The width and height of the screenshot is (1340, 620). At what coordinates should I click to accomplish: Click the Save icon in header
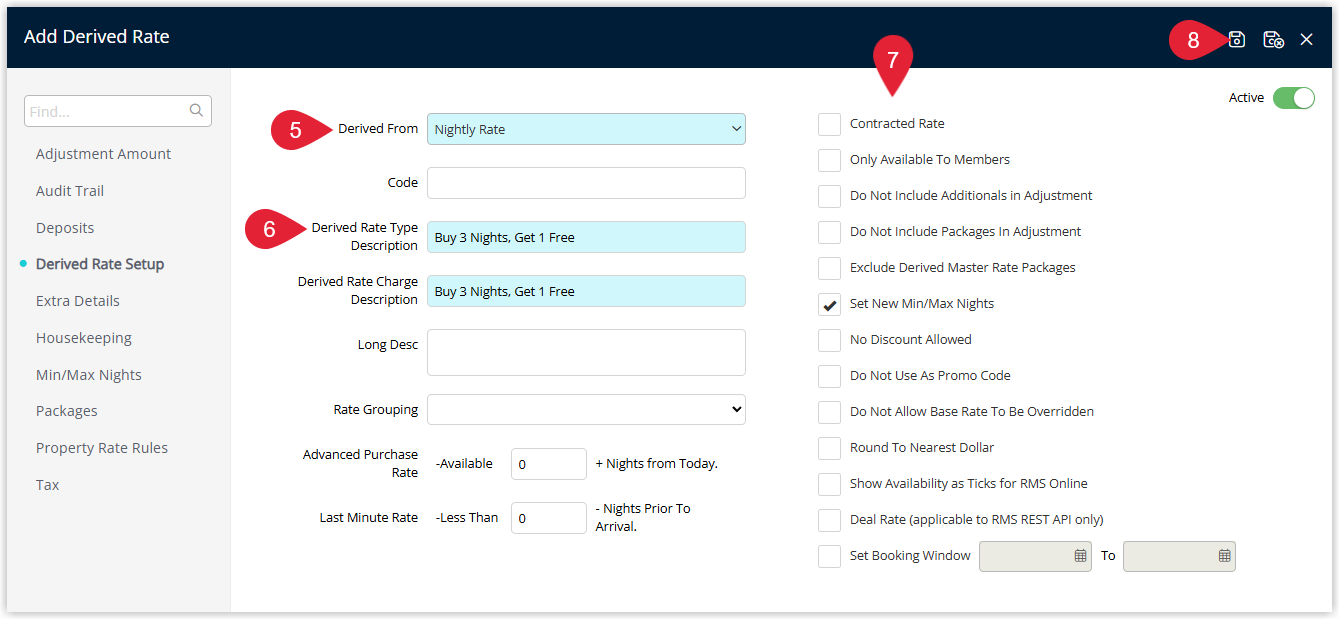[x=1237, y=39]
